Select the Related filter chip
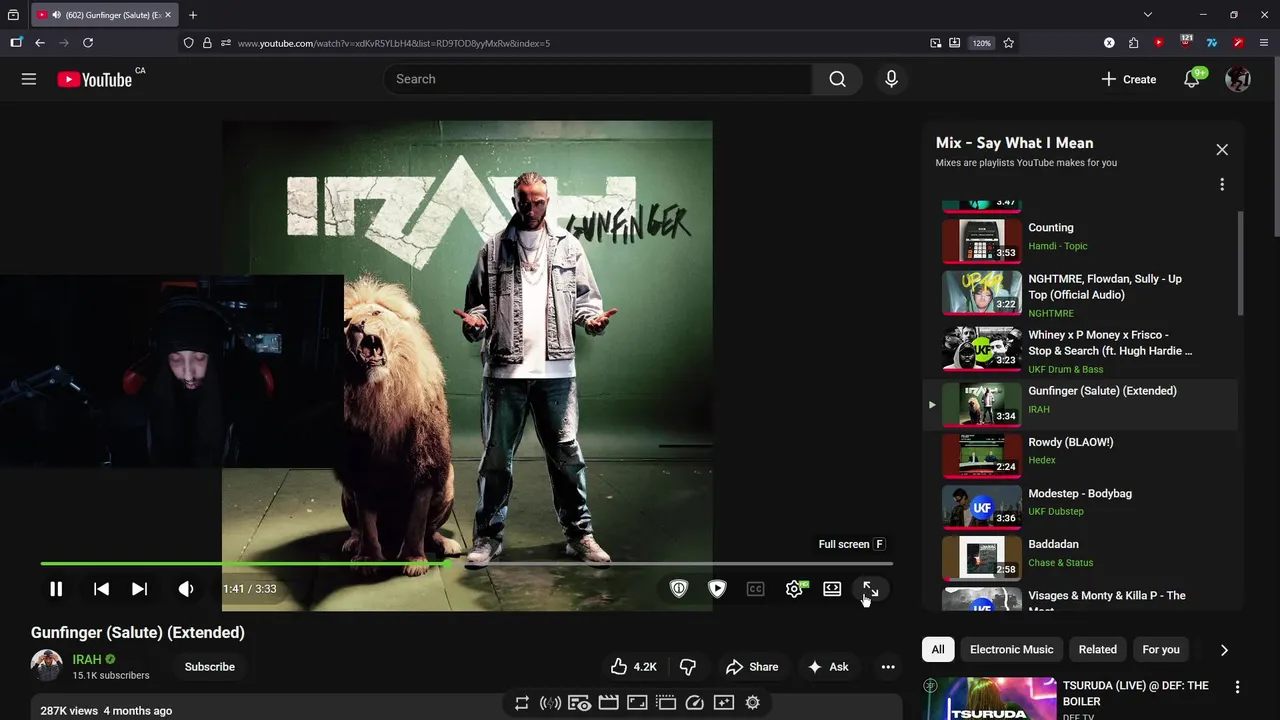This screenshot has width=1280, height=720. 1097,649
